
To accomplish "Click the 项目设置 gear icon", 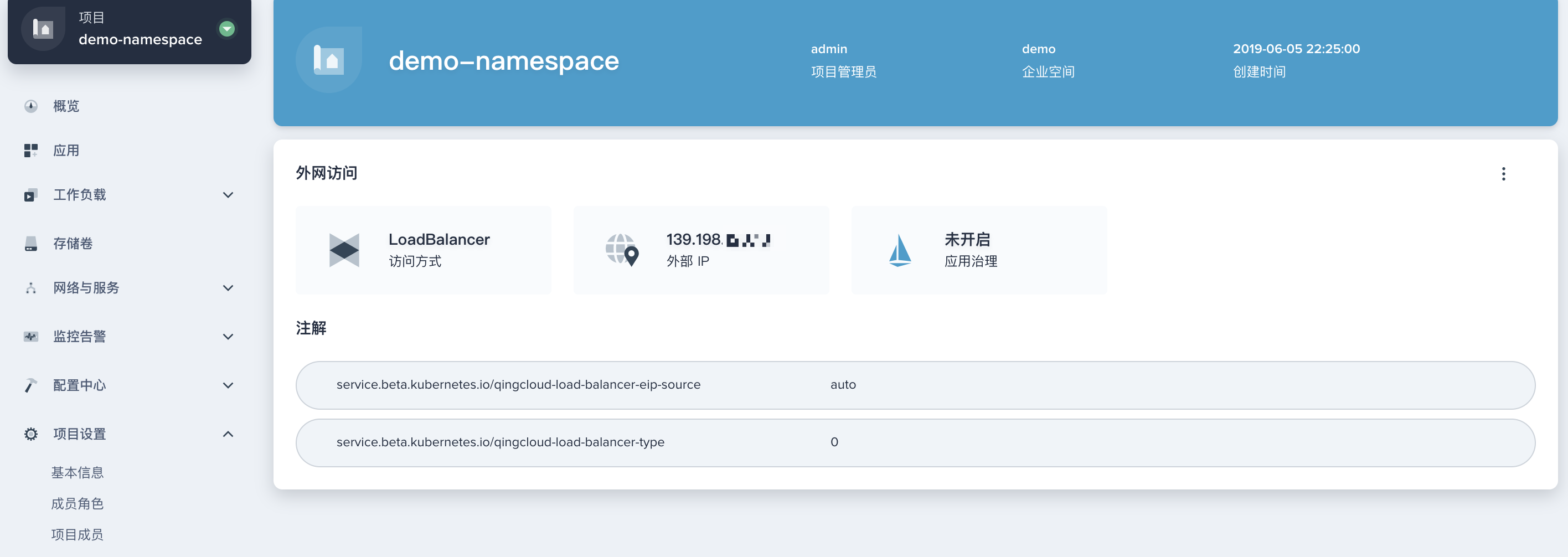I will click(31, 434).
